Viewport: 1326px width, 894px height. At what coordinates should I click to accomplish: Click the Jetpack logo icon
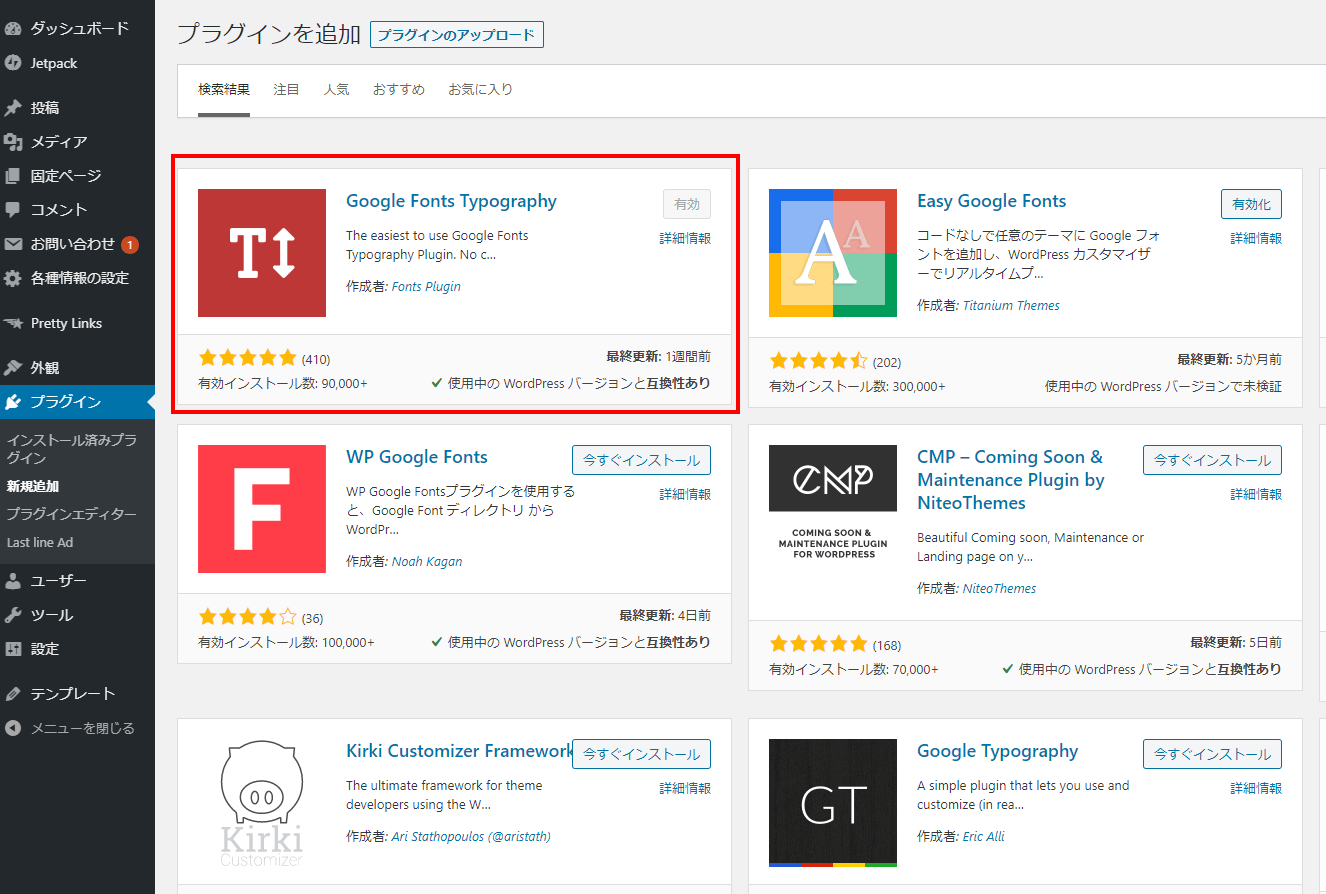[13, 63]
